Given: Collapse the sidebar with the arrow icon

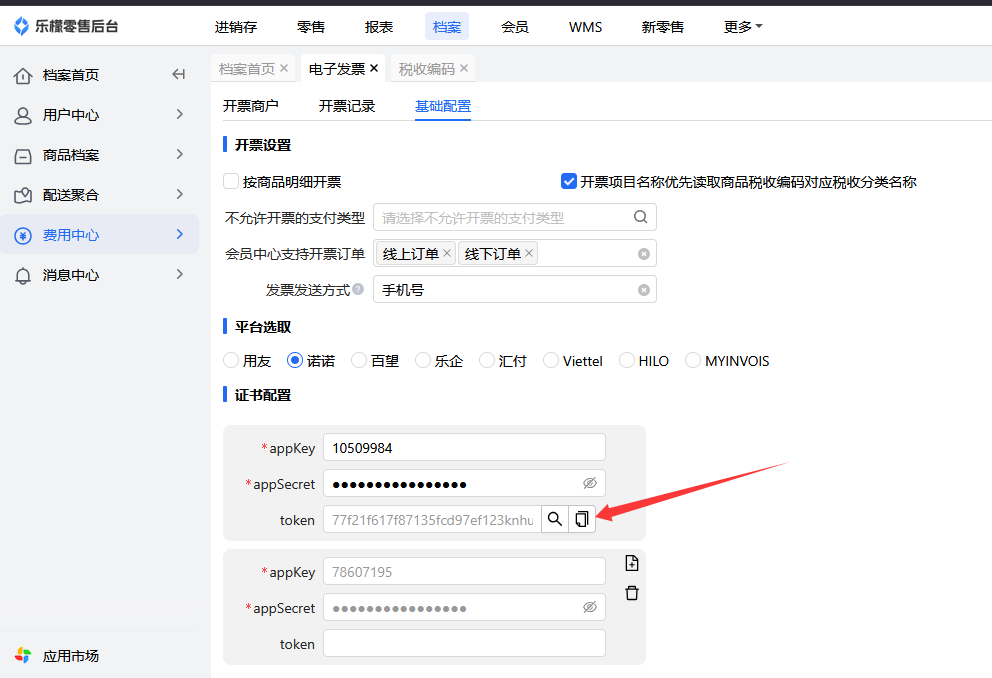Looking at the screenshot, I should coord(179,75).
